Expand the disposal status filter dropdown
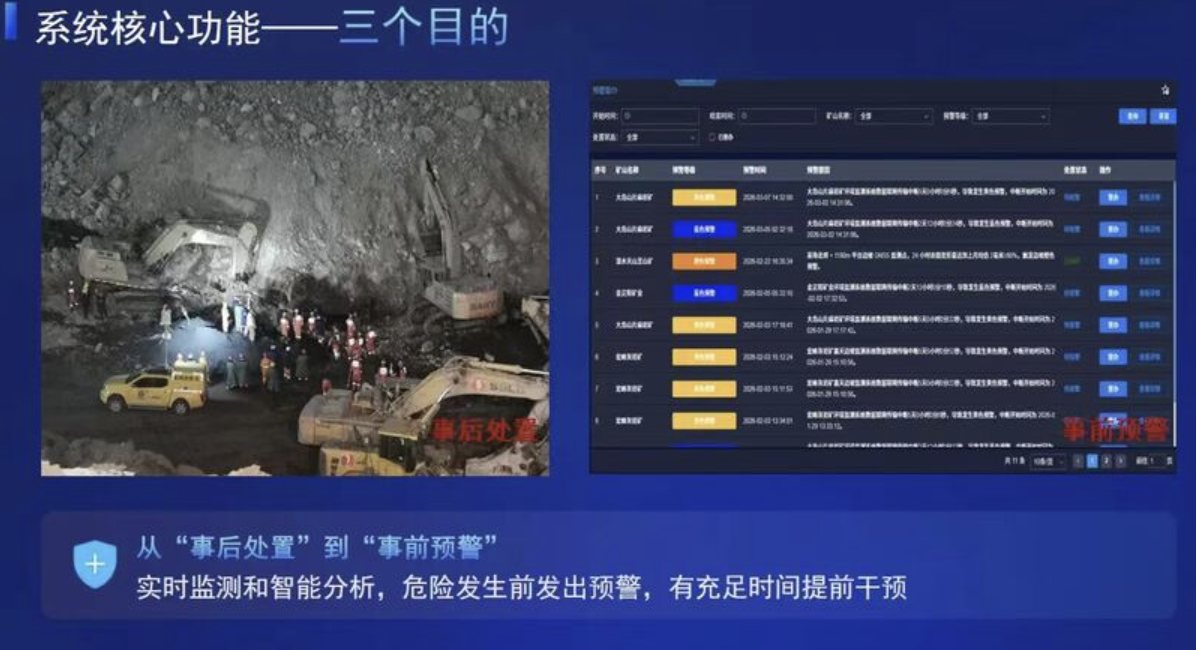The image size is (1200, 650). tap(660, 137)
